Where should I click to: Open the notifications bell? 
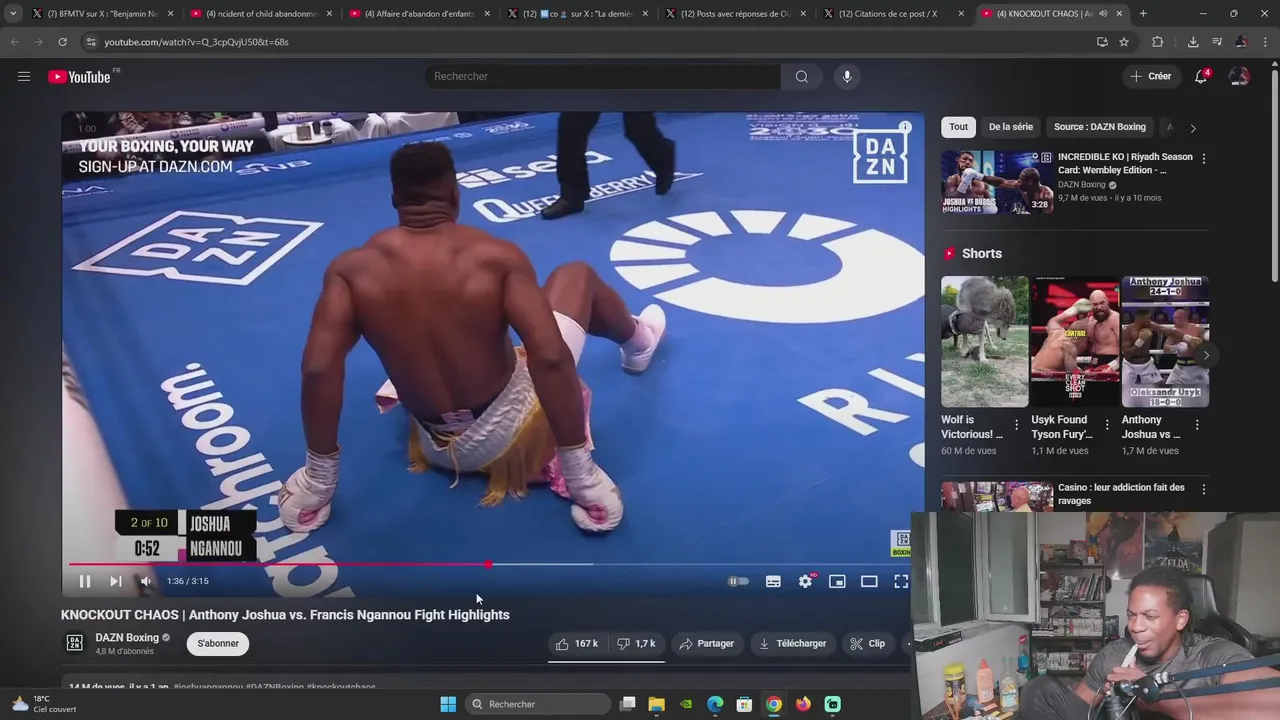1201,76
